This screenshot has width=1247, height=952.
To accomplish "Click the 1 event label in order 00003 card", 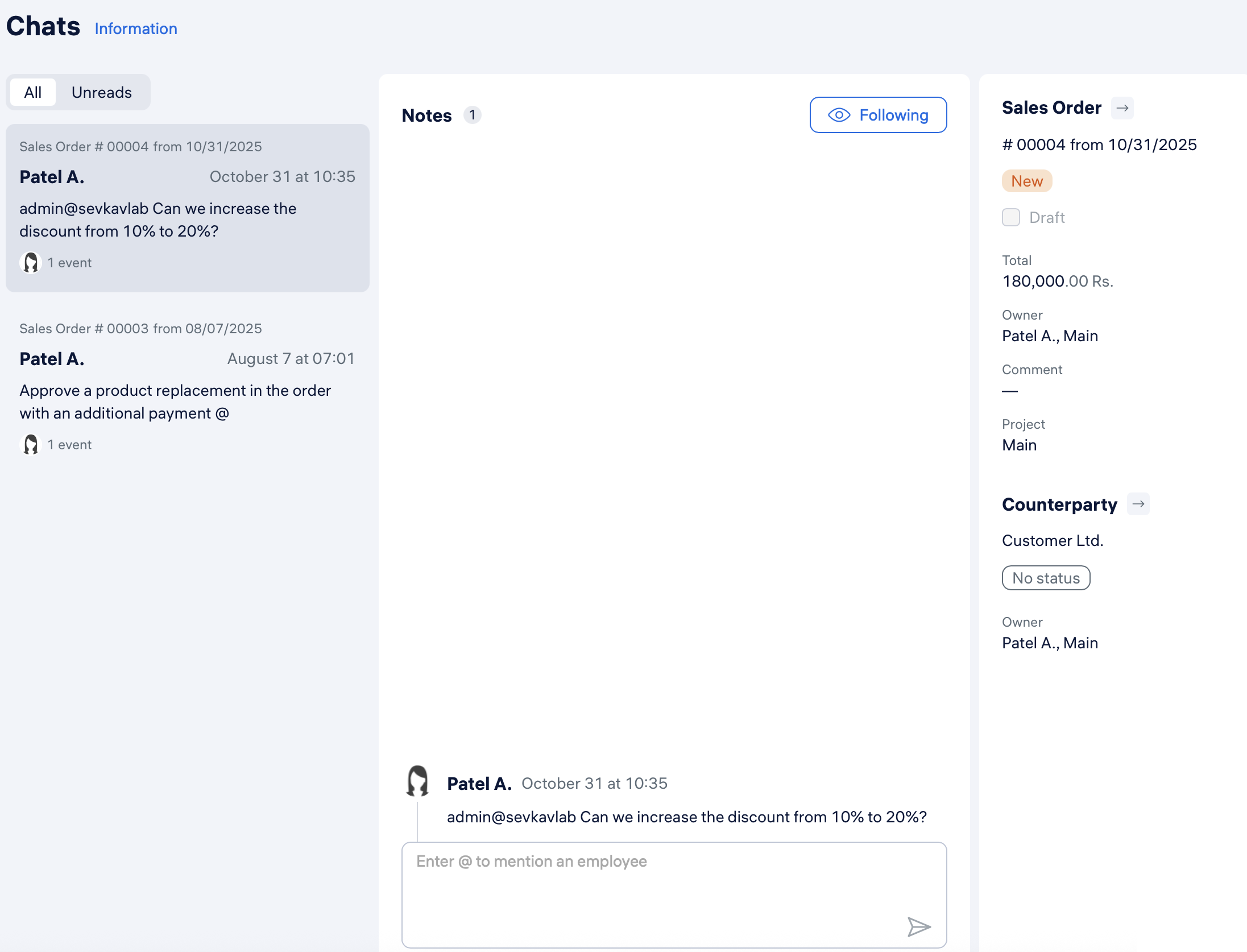I will point(69,445).
